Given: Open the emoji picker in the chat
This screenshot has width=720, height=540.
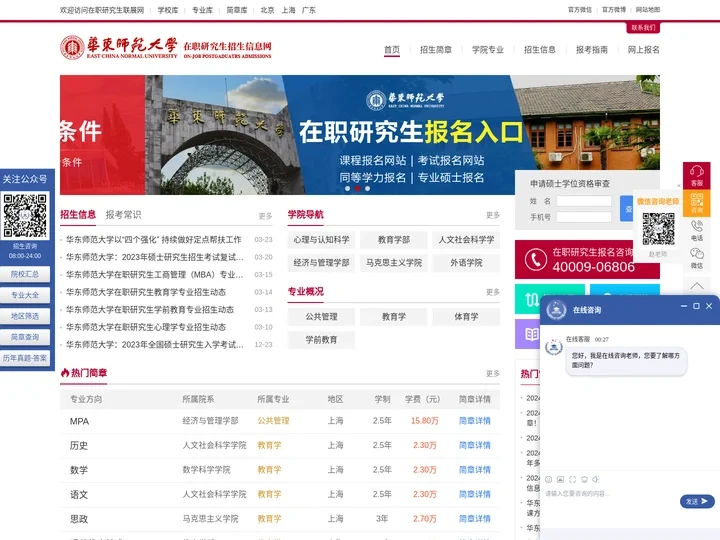Looking at the screenshot, I should pyautogui.click(x=548, y=479).
